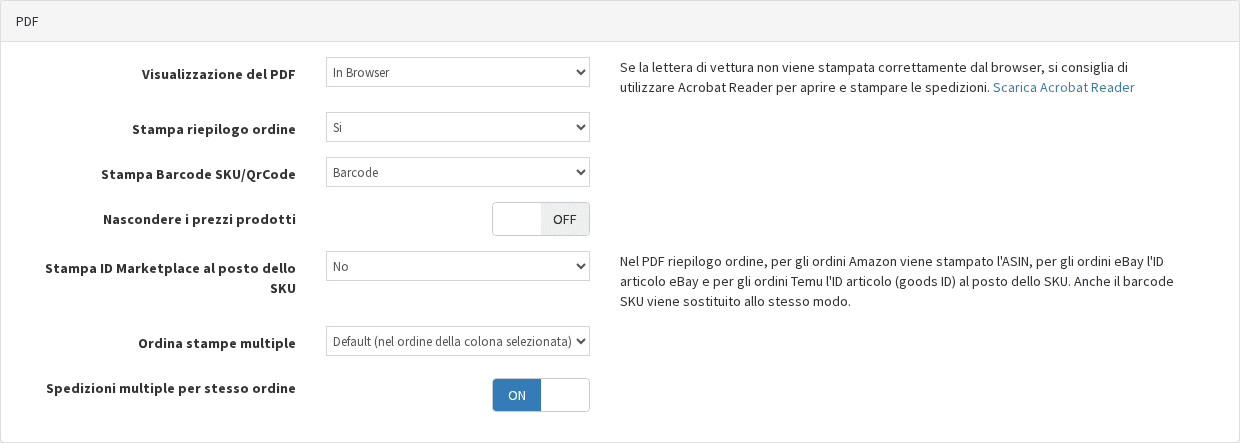Open the Ordina stampe multiple dropdown
Viewport: 1240px width, 443px height.
coord(457,341)
